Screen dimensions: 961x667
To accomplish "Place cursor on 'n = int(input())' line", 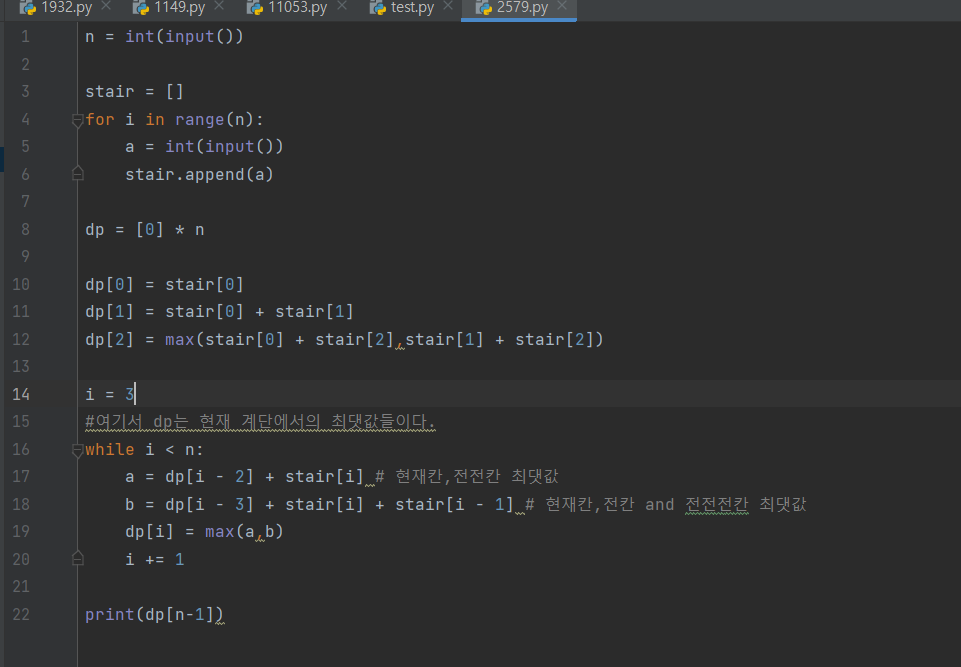I will pyautogui.click(x=164, y=37).
